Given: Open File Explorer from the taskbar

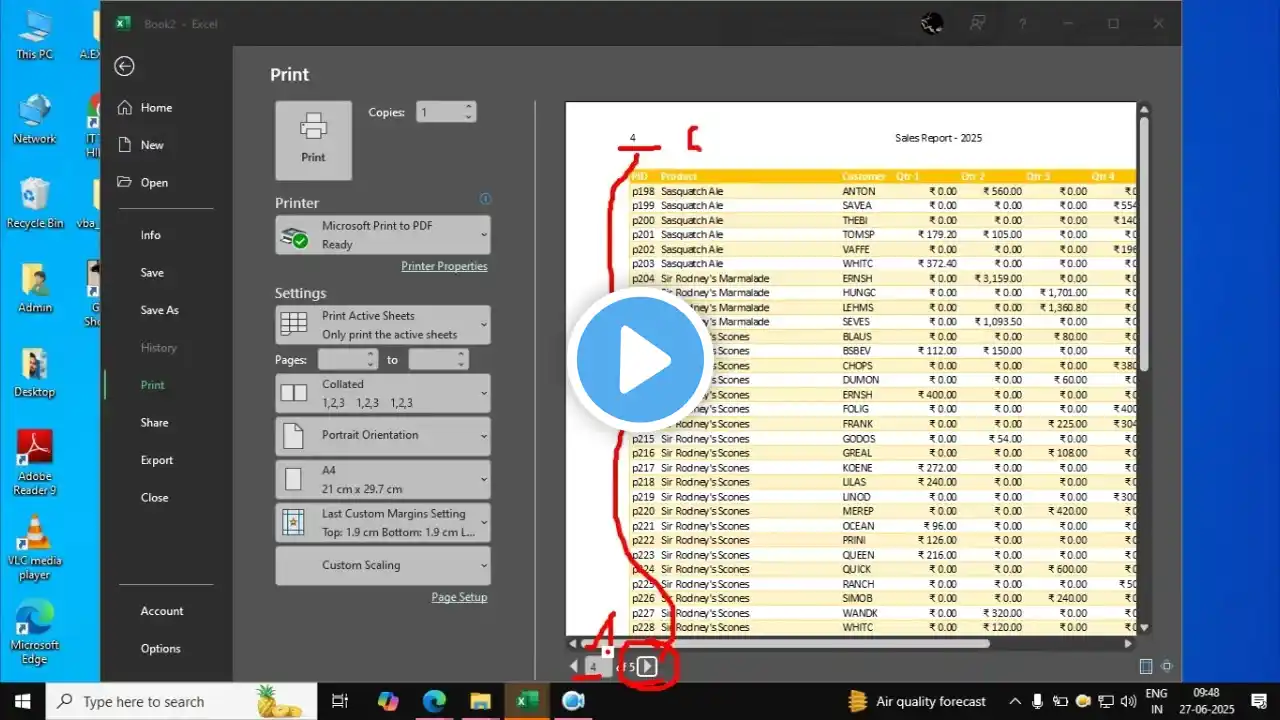Looking at the screenshot, I should [x=479, y=702].
